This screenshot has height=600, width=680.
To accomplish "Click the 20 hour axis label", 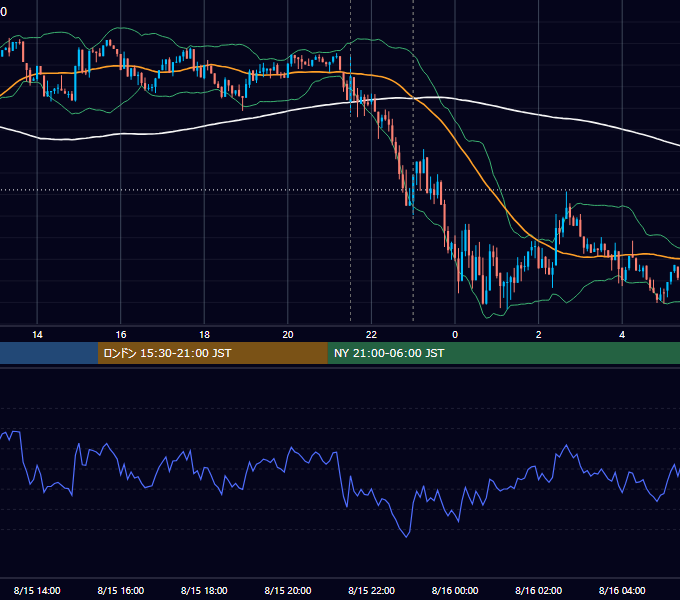I will click(288, 335).
